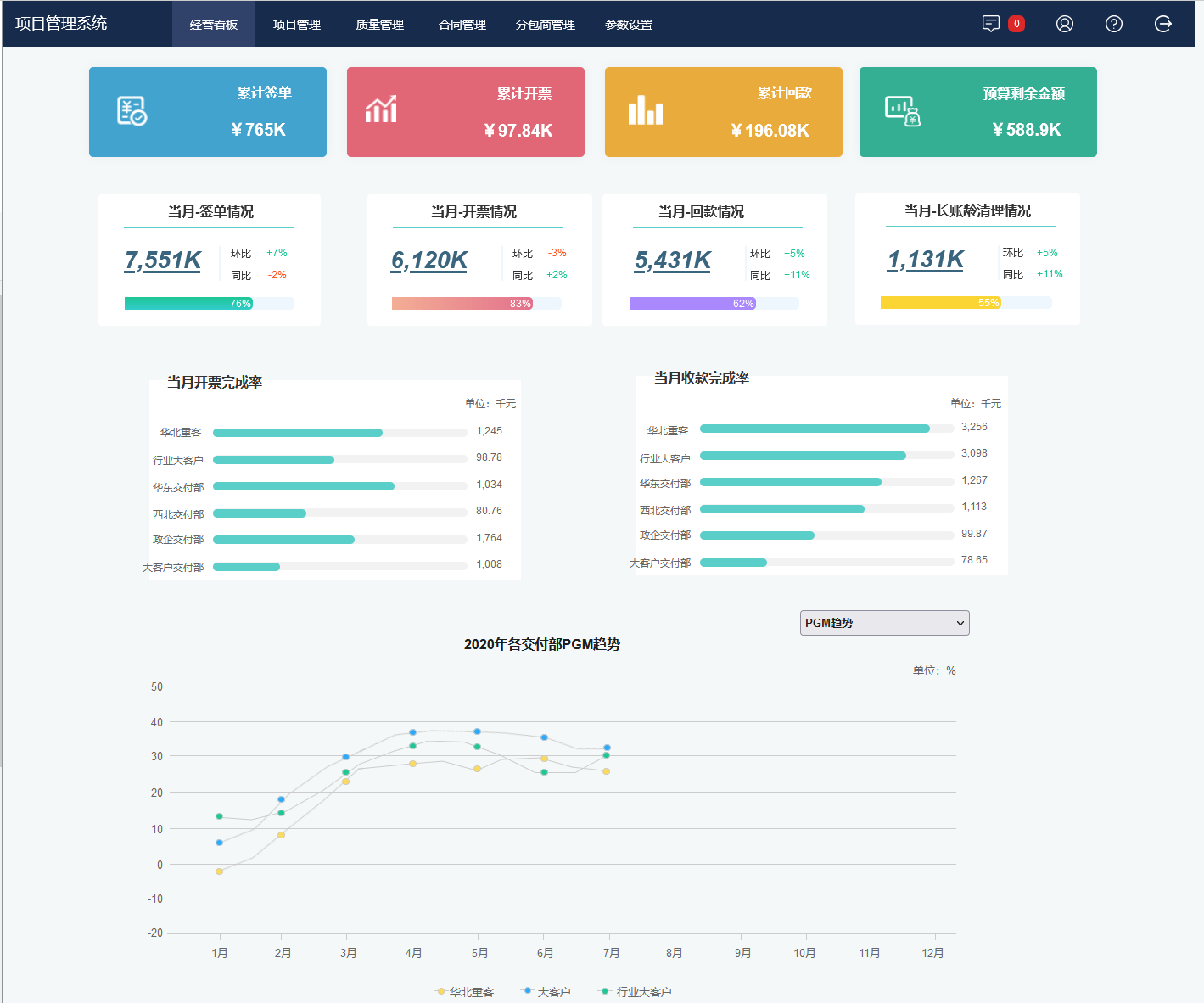Click the red notification count badge
The image size is (1204, 1003).
pyautogui.click(x=1016, y=24)
